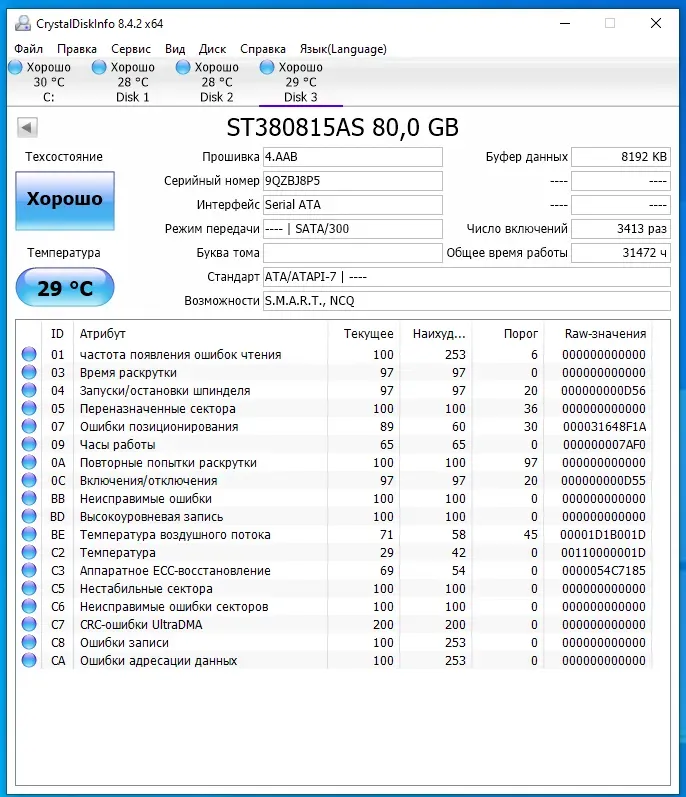
Task: Select the Disk 2 status orb
Action: [x=183, y=67]
